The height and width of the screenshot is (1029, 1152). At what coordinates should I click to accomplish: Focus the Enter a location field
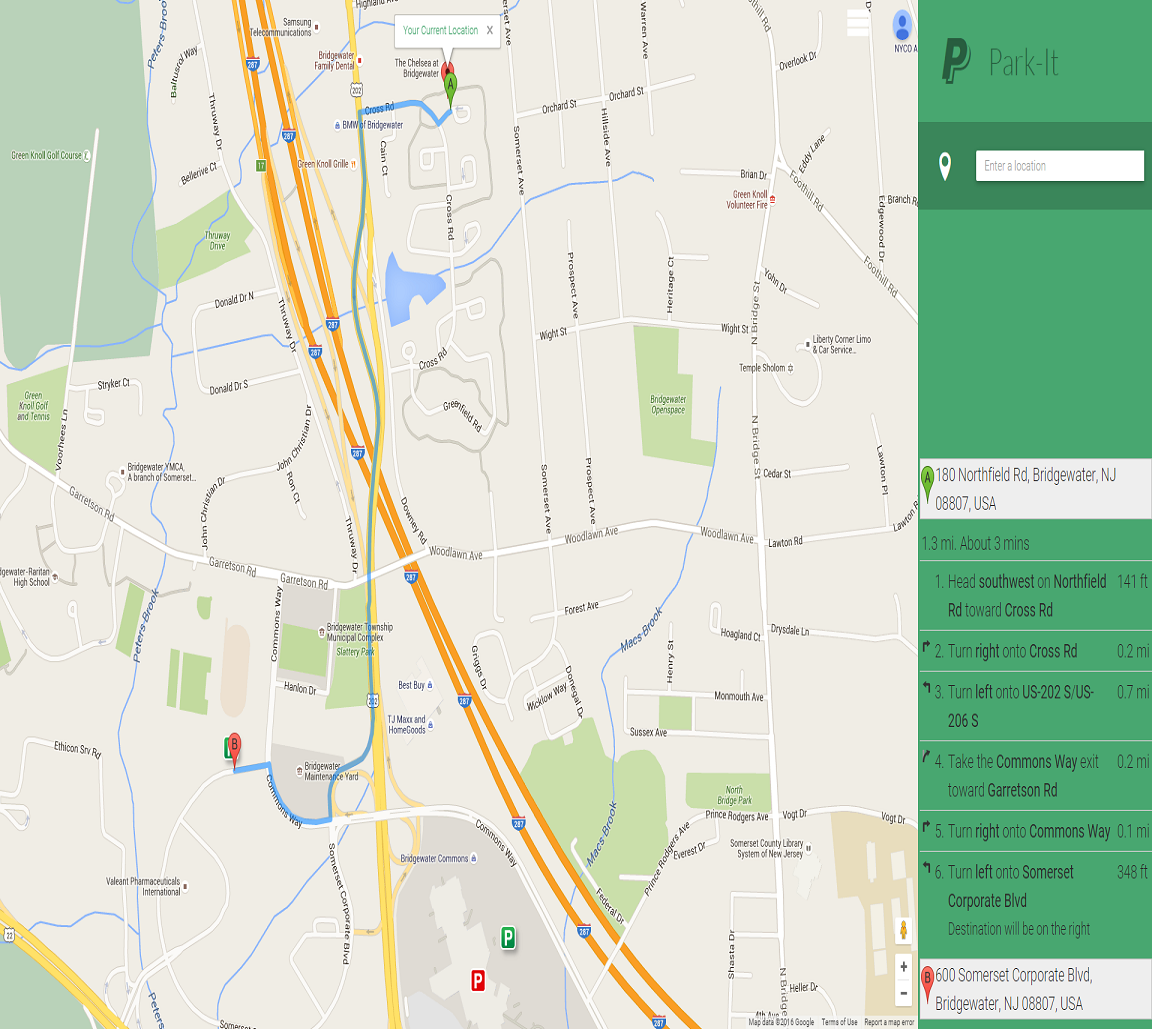click(1059, 166)
